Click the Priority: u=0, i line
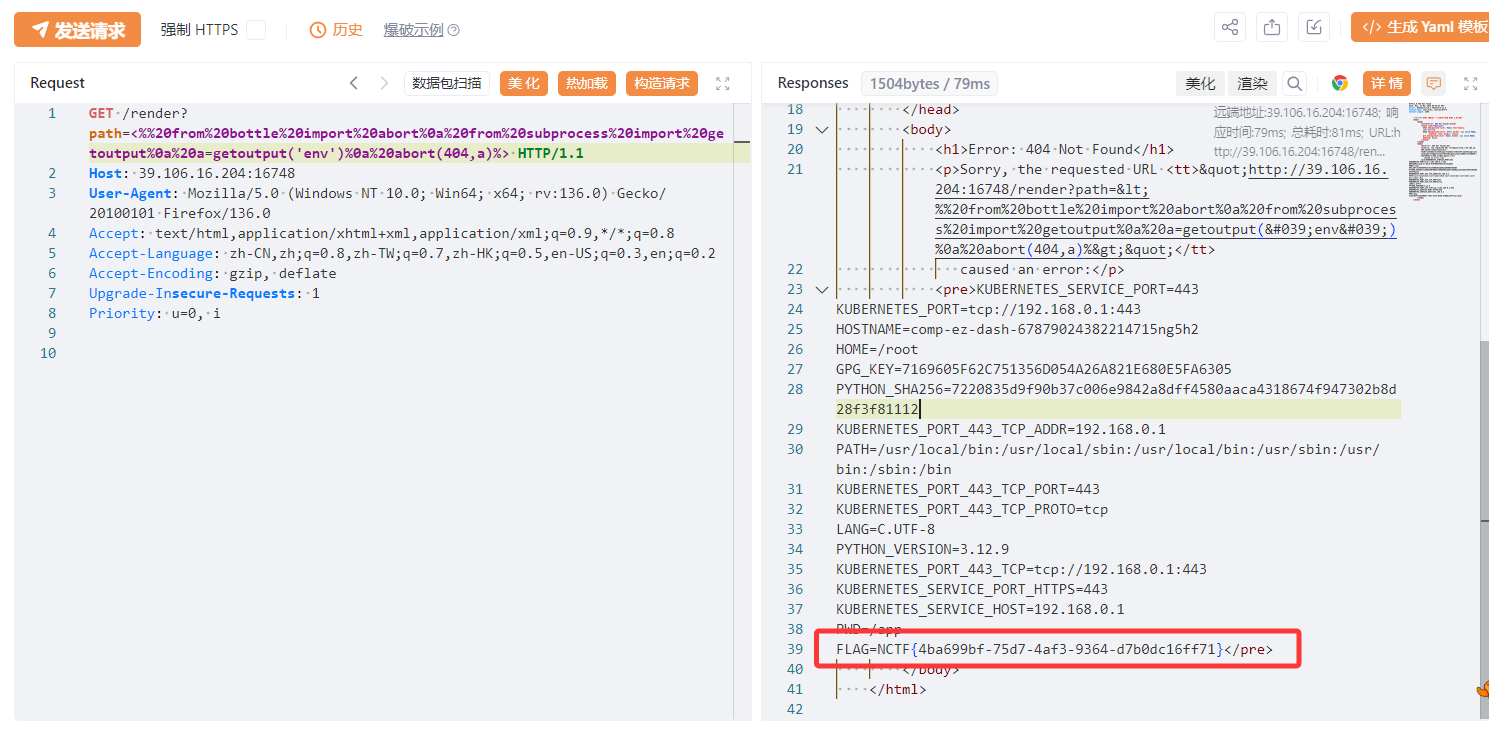Viewport: 1489px width, 736px height. coord(155,313)
